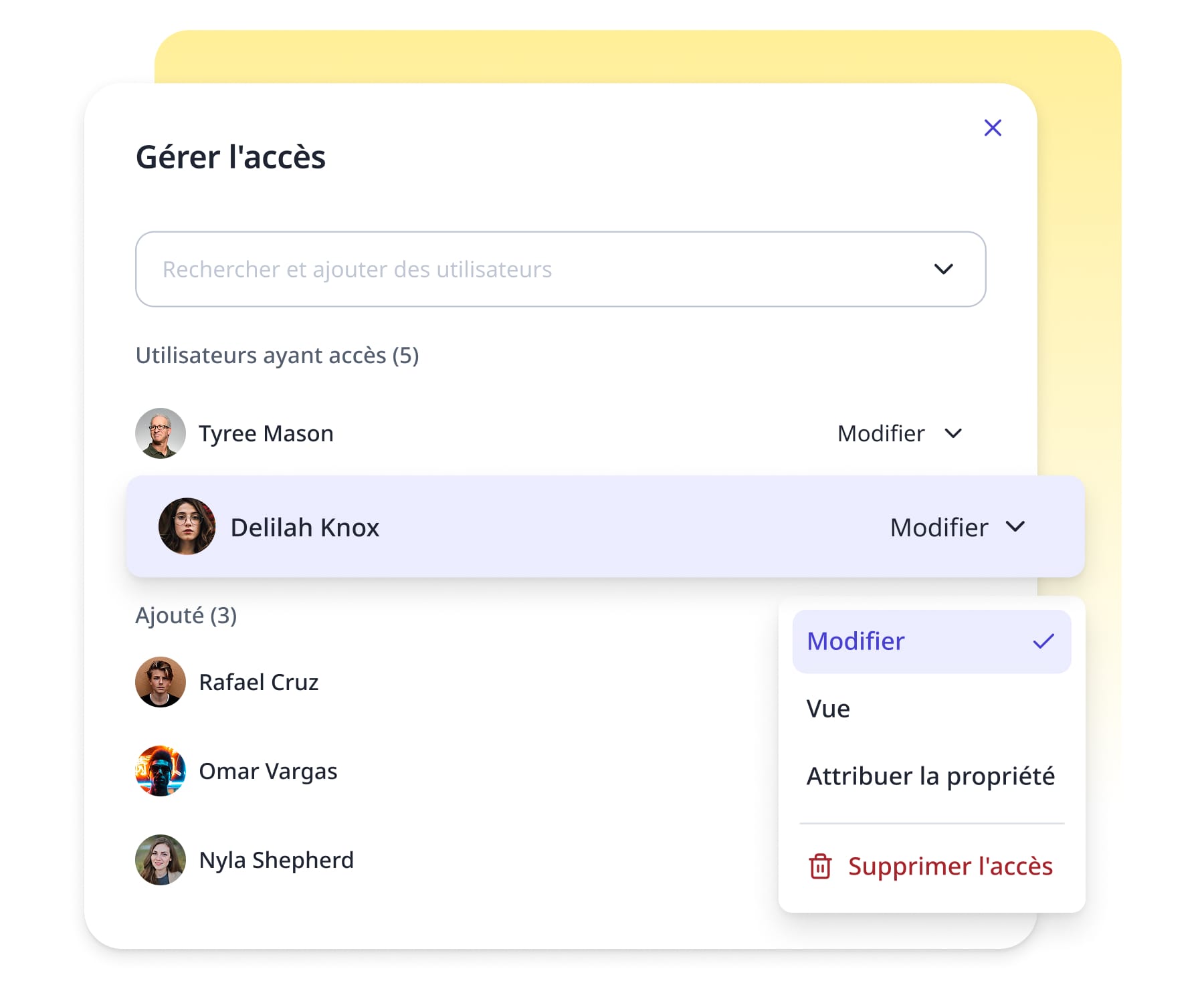Select Attribuer la propriété in the menu
The height and width of the screenshot is (1003, 1204).
click(930, 776)
